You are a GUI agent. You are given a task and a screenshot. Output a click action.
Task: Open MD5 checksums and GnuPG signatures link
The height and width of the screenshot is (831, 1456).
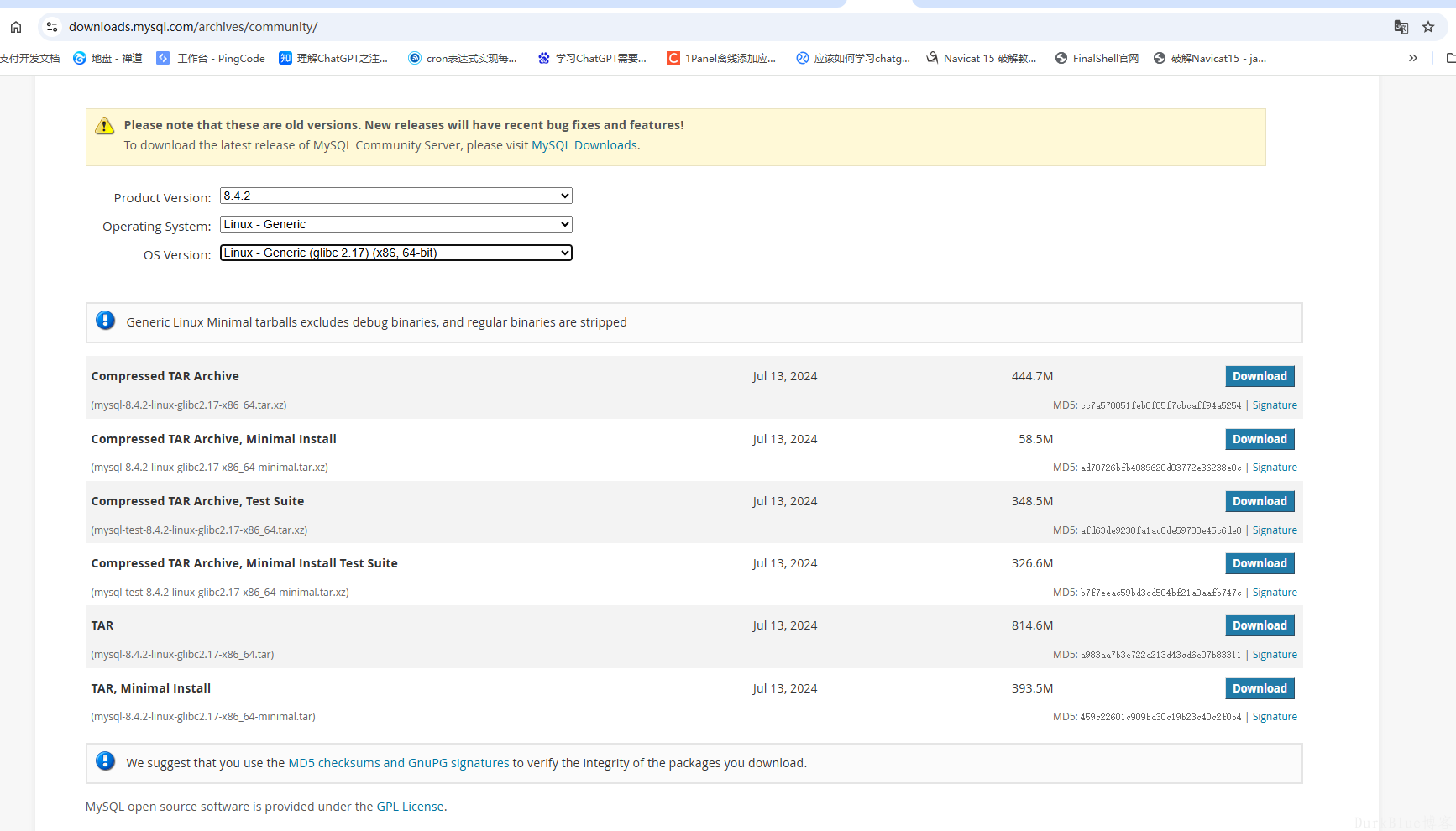coord(399,763)
